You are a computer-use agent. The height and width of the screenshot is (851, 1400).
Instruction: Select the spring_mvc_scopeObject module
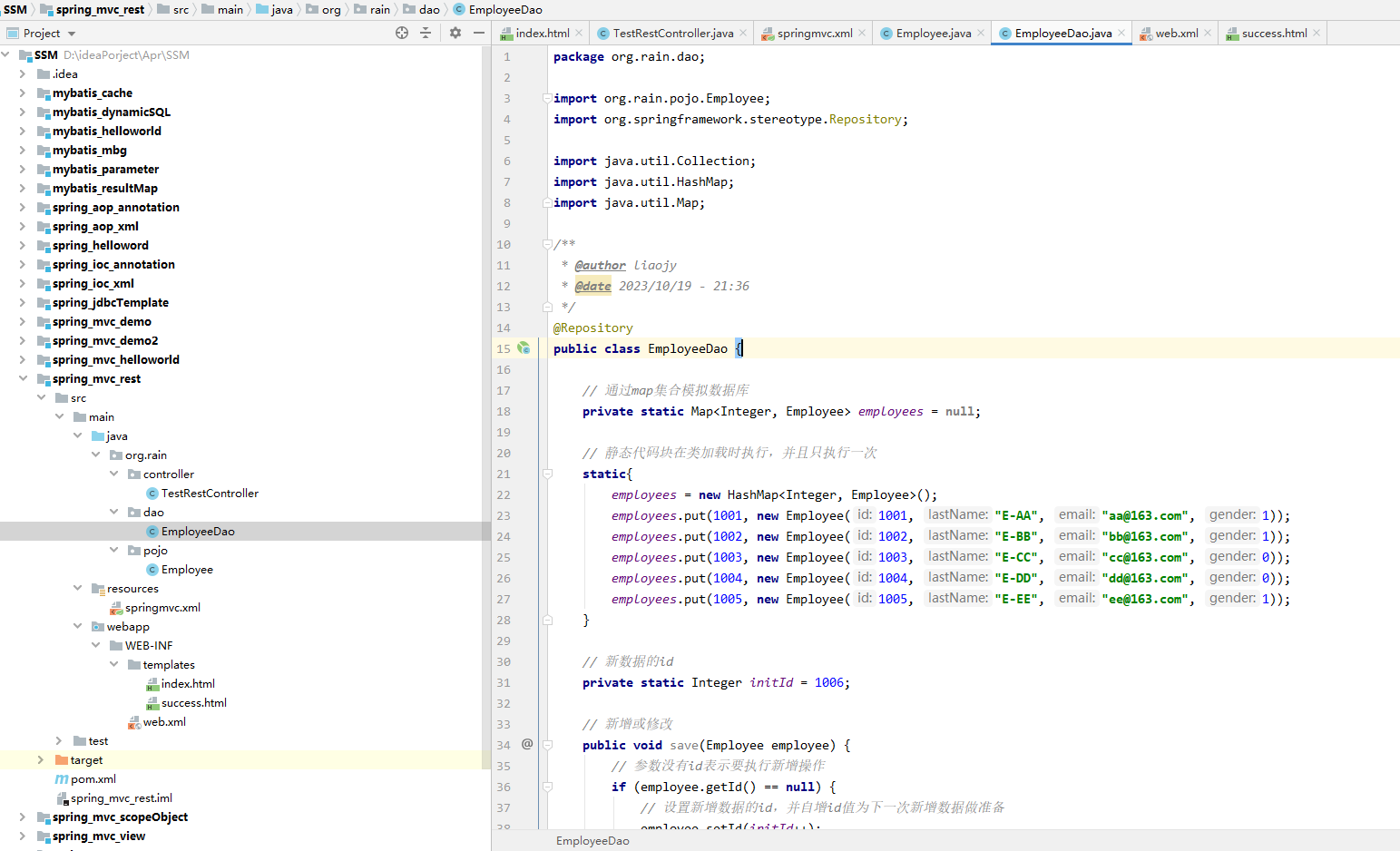tap(120, 817)
